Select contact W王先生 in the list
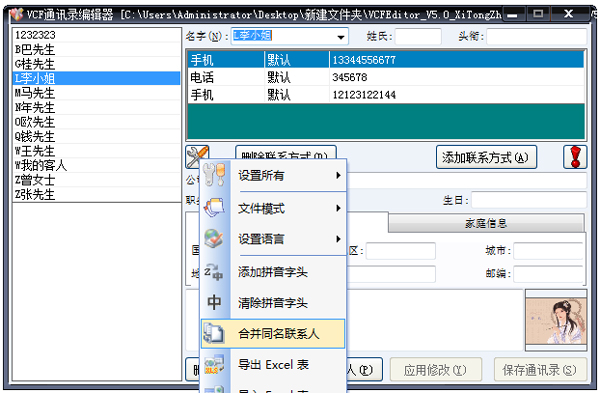This screenshot has height=393, width=600. (x=96, y=151)
